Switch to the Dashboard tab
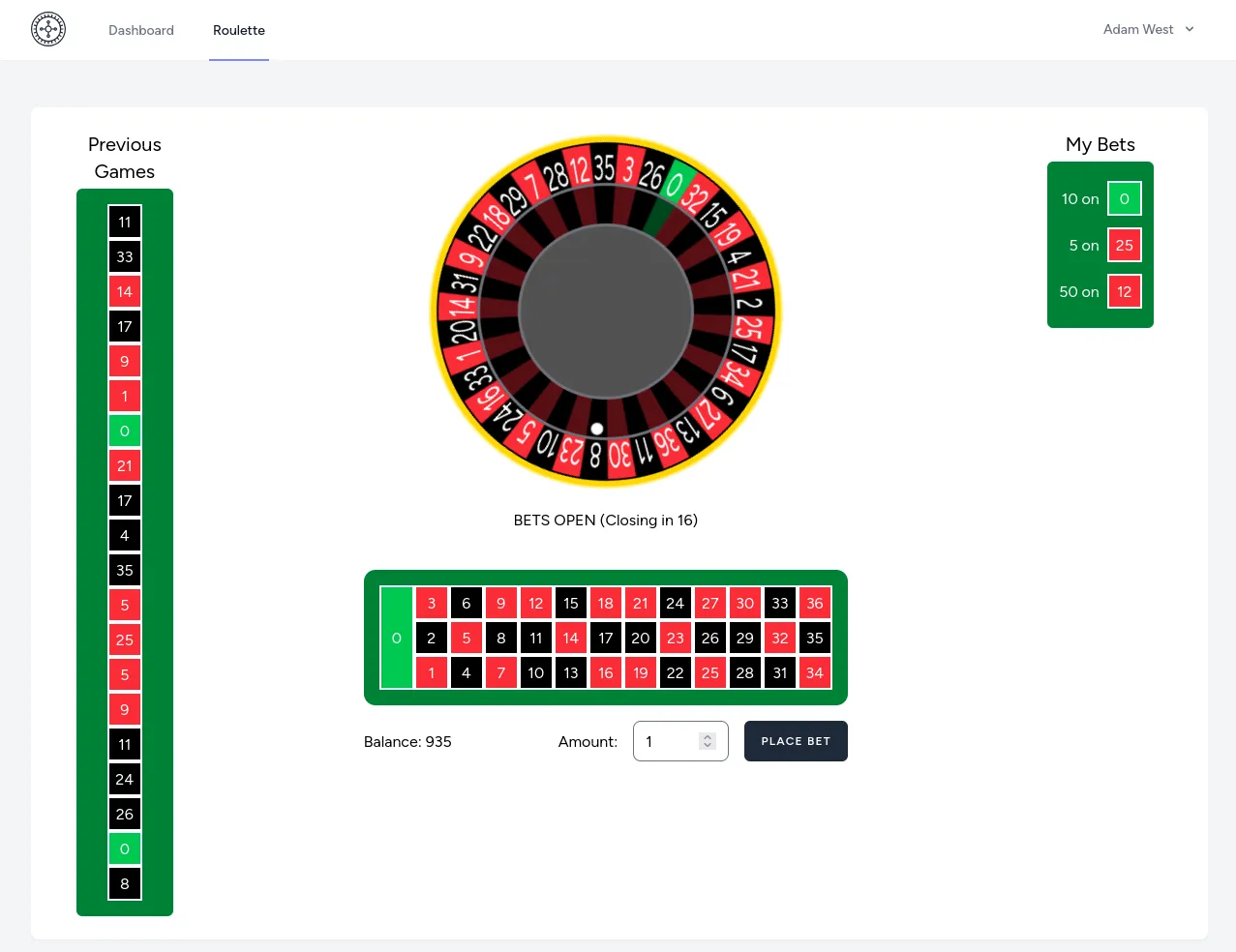The image size is (1236, 952). click(140, 30)
